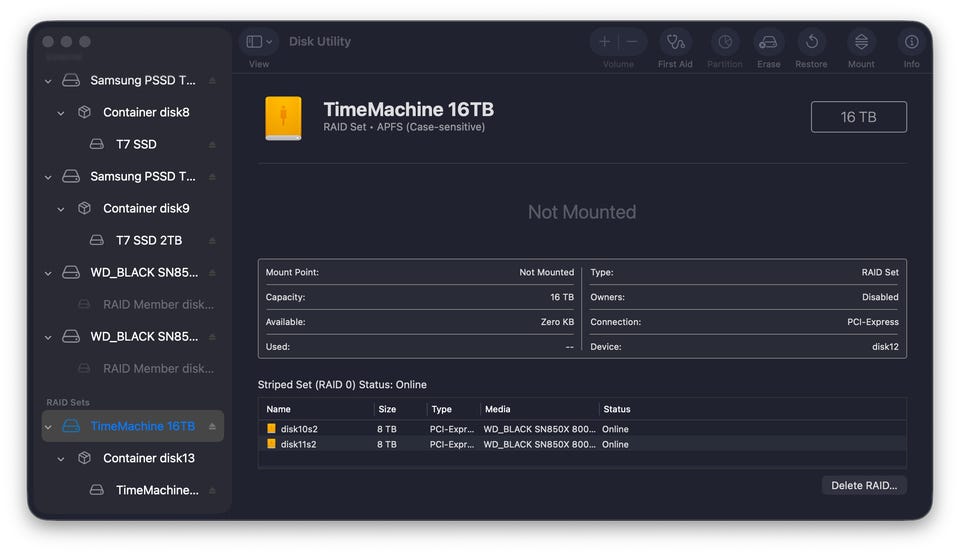This screenshot has height=554, width=960.
Task: Eject the first Samsung PSSD disk
Action: [212, 81]
